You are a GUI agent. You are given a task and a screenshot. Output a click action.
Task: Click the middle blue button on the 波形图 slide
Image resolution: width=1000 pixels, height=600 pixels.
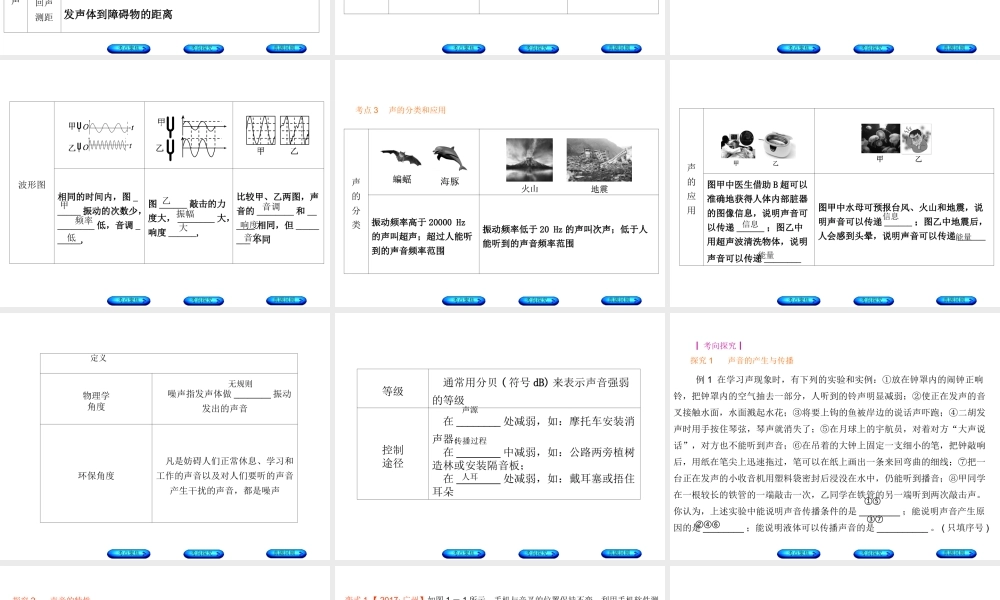204,301
